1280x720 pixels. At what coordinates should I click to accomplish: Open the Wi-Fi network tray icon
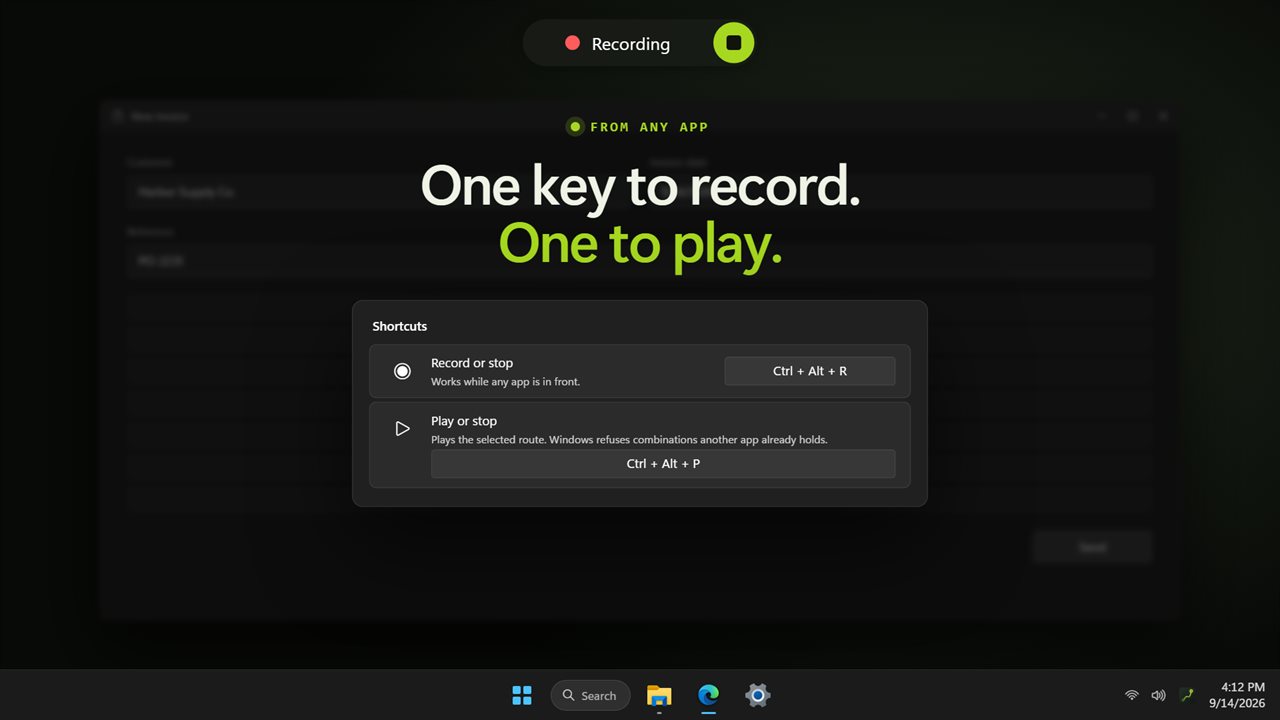(1132, 695)
